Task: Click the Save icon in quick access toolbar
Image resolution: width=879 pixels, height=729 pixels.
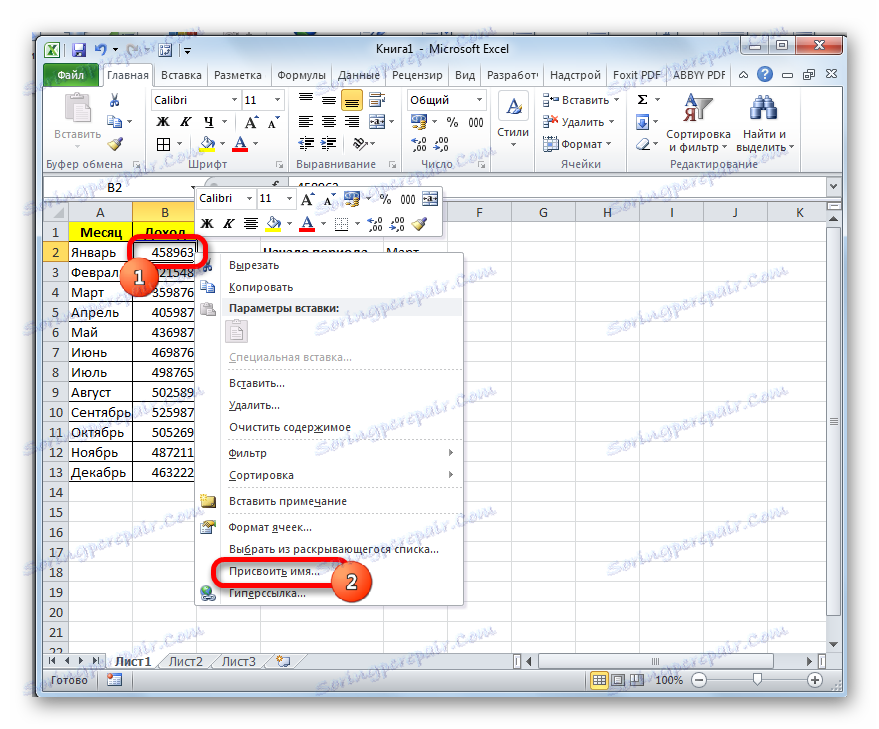Action: (x=79, y=50)
